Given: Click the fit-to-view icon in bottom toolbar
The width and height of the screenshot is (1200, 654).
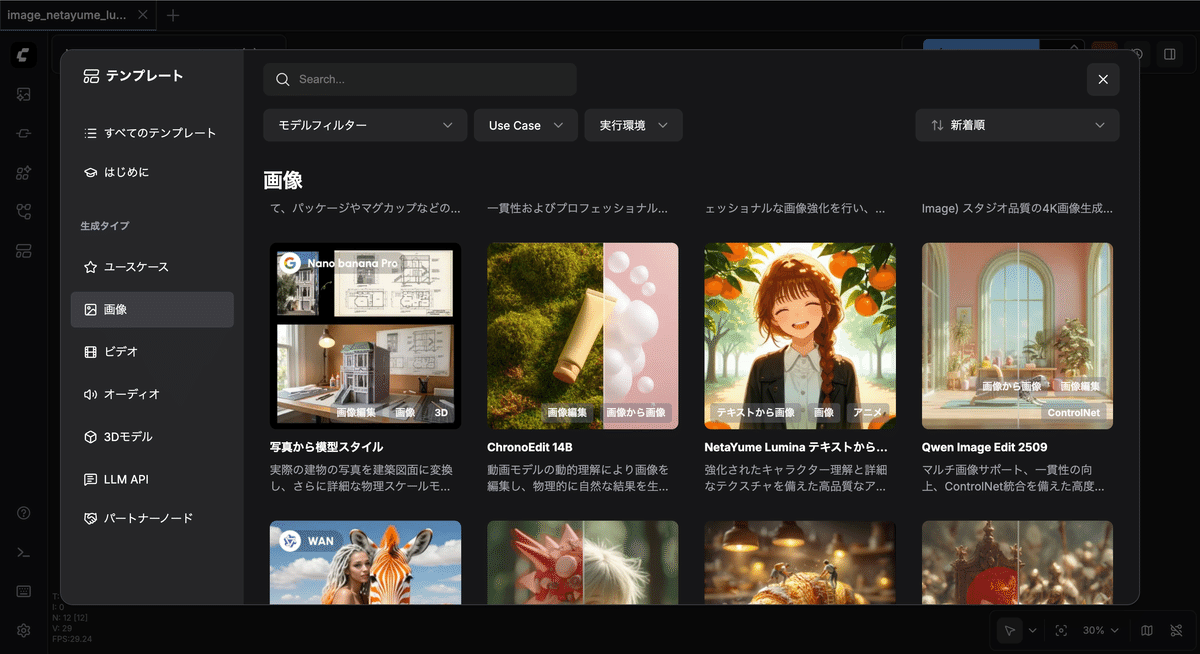Looking at the screenshot, I should click(1062, 630).
